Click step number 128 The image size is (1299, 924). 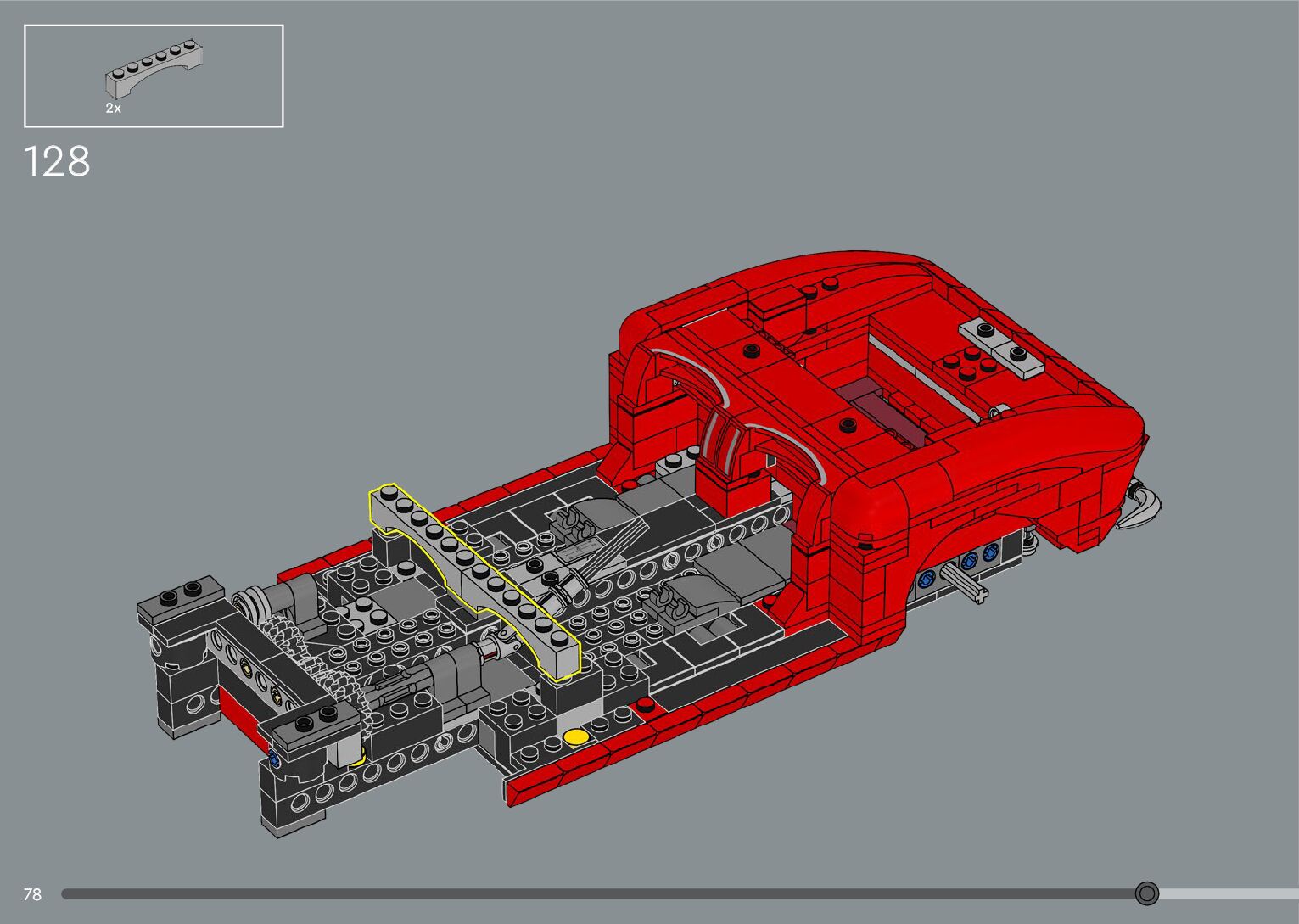57,161
